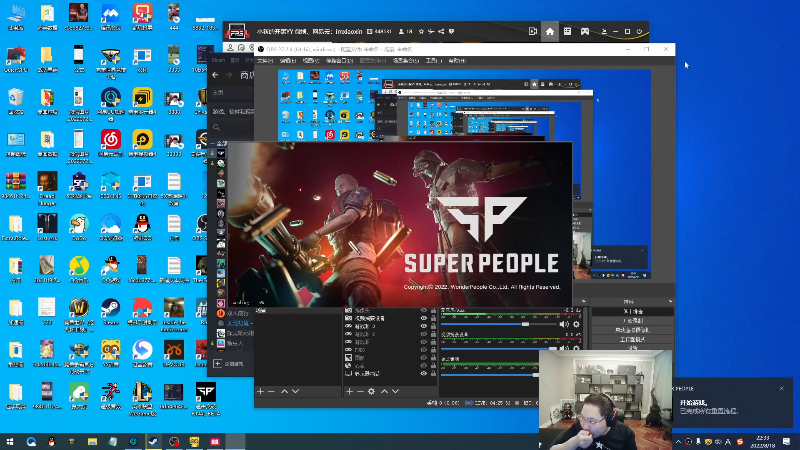Toggle lock on display capture source at bottom
The width and height of the screenshot is (800, 450).
pyautogui.click(x=434, y=373)
